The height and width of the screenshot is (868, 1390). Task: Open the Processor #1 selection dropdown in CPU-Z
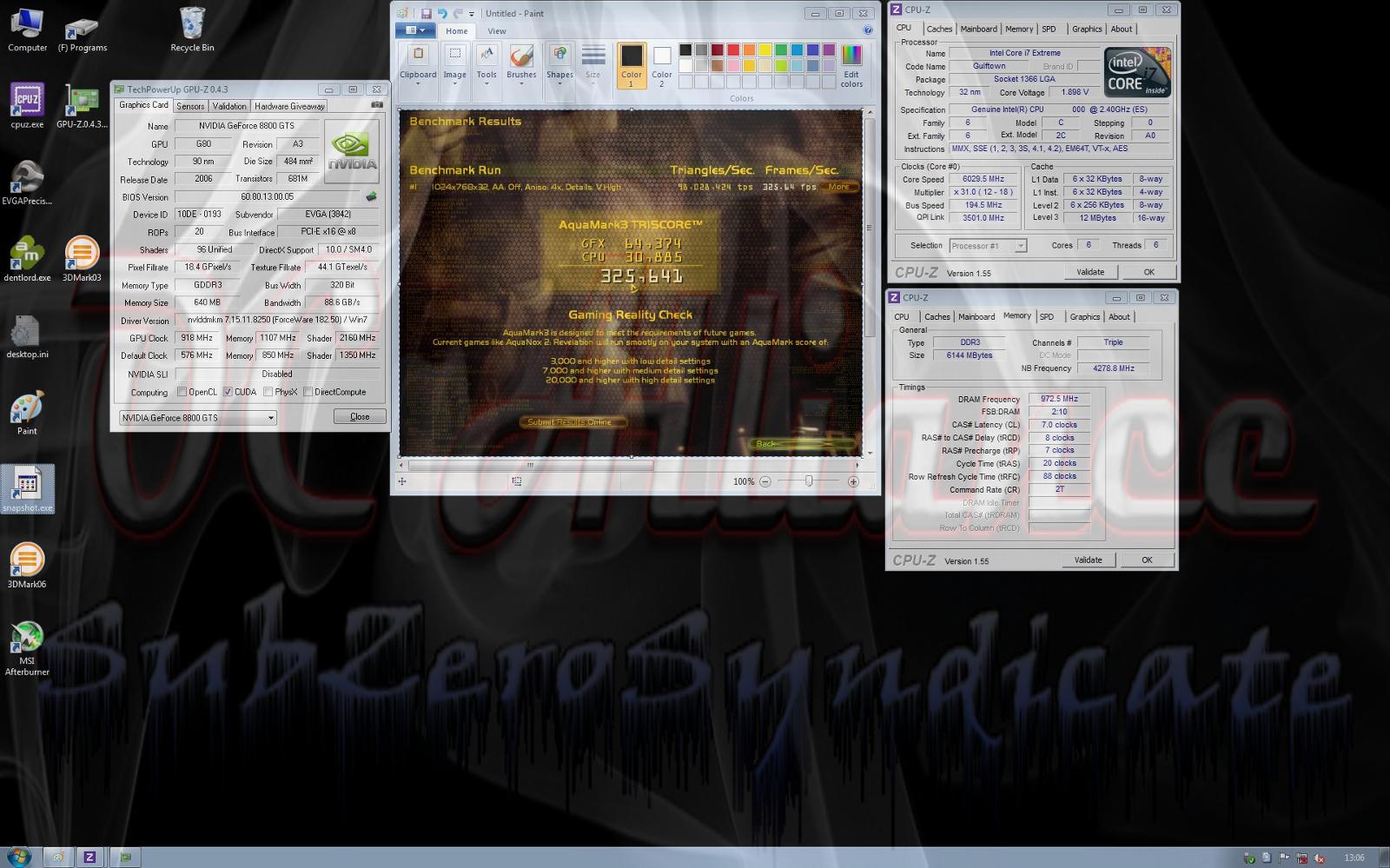coord(988,246)
